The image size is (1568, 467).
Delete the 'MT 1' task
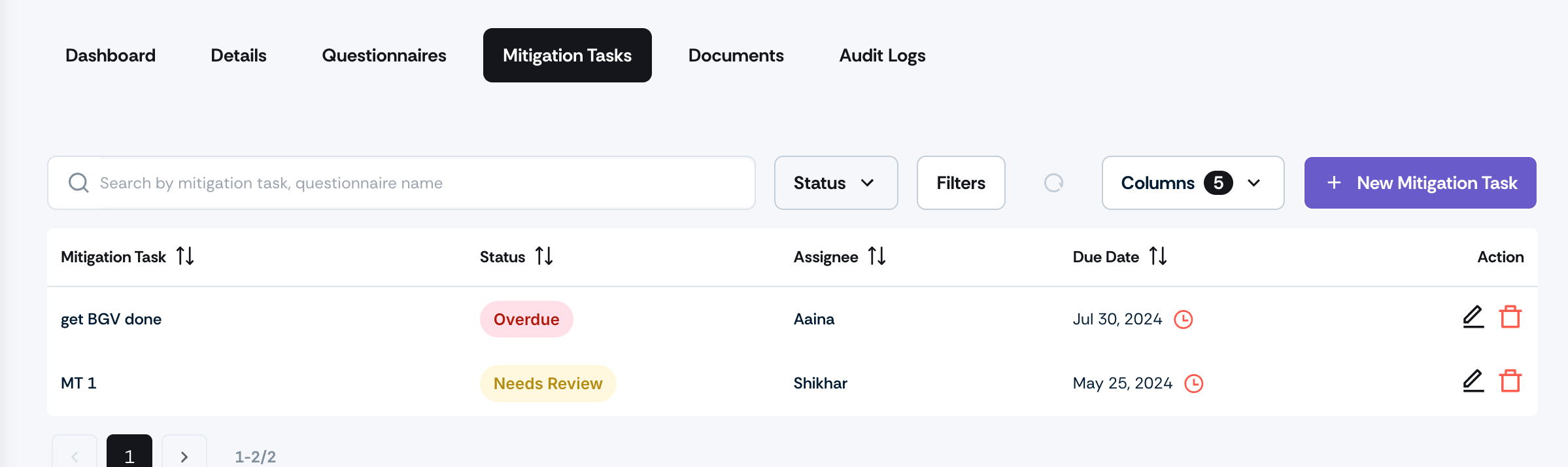1510,381
